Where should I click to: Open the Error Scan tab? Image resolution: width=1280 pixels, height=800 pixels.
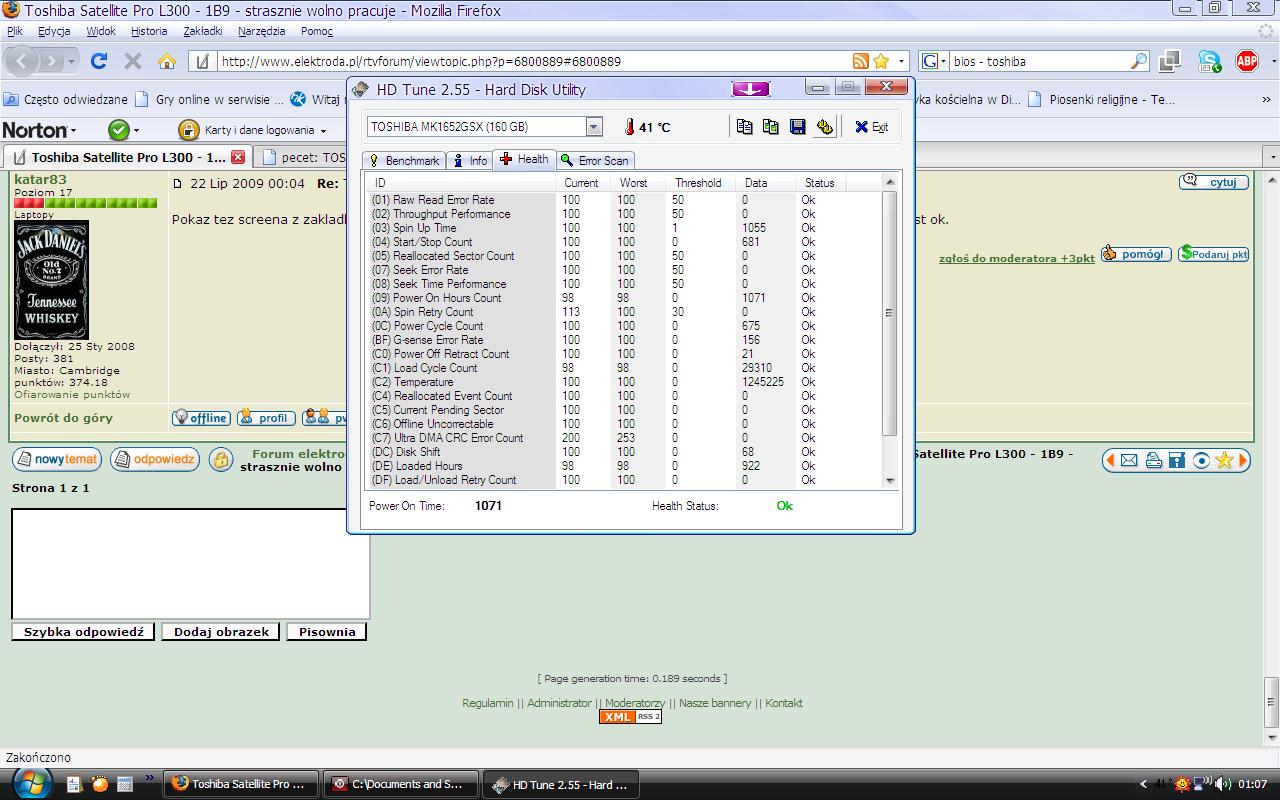pyautogui.click(x=595, y=160)
